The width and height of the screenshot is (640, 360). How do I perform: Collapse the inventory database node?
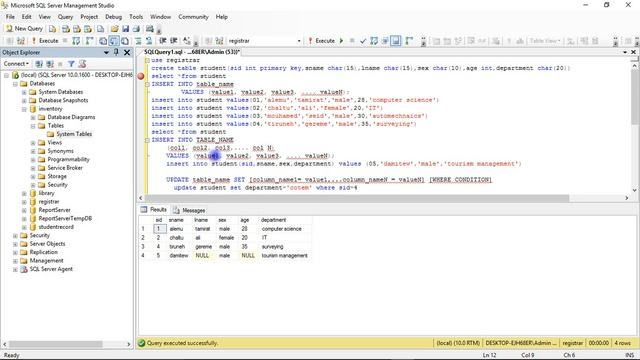(24, 109)
